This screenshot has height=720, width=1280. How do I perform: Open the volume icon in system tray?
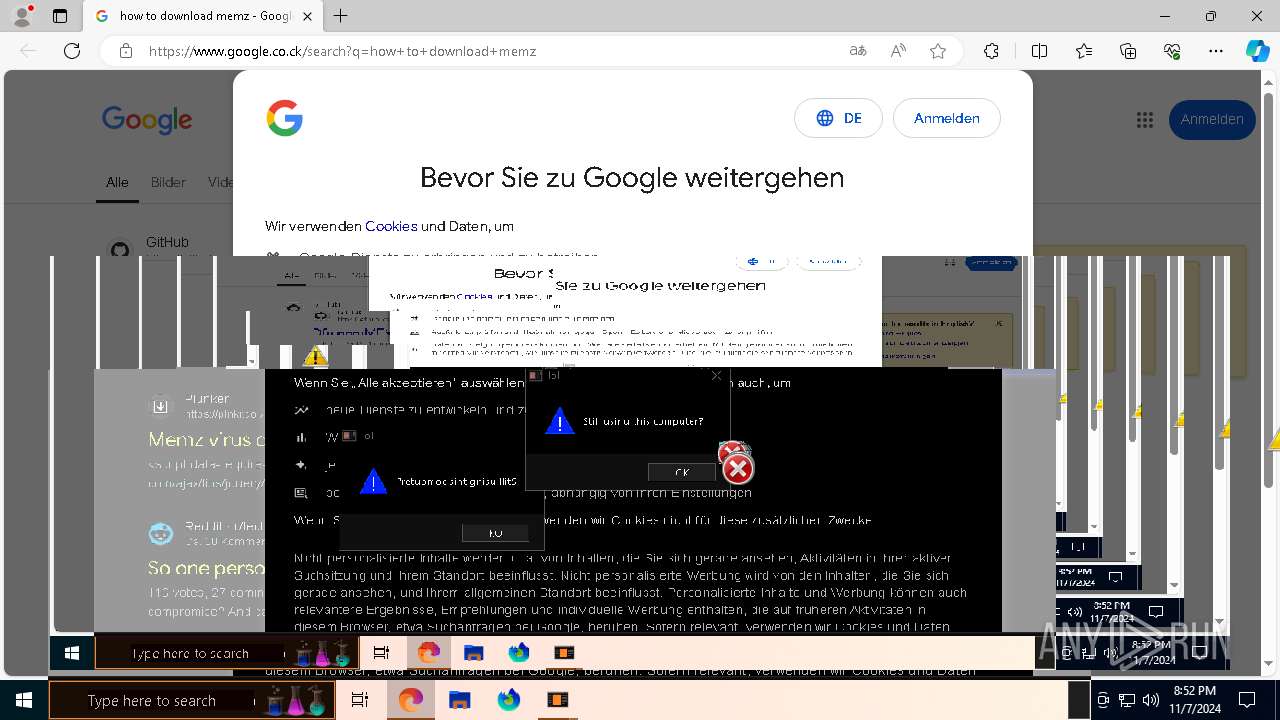coord(1150,700)
